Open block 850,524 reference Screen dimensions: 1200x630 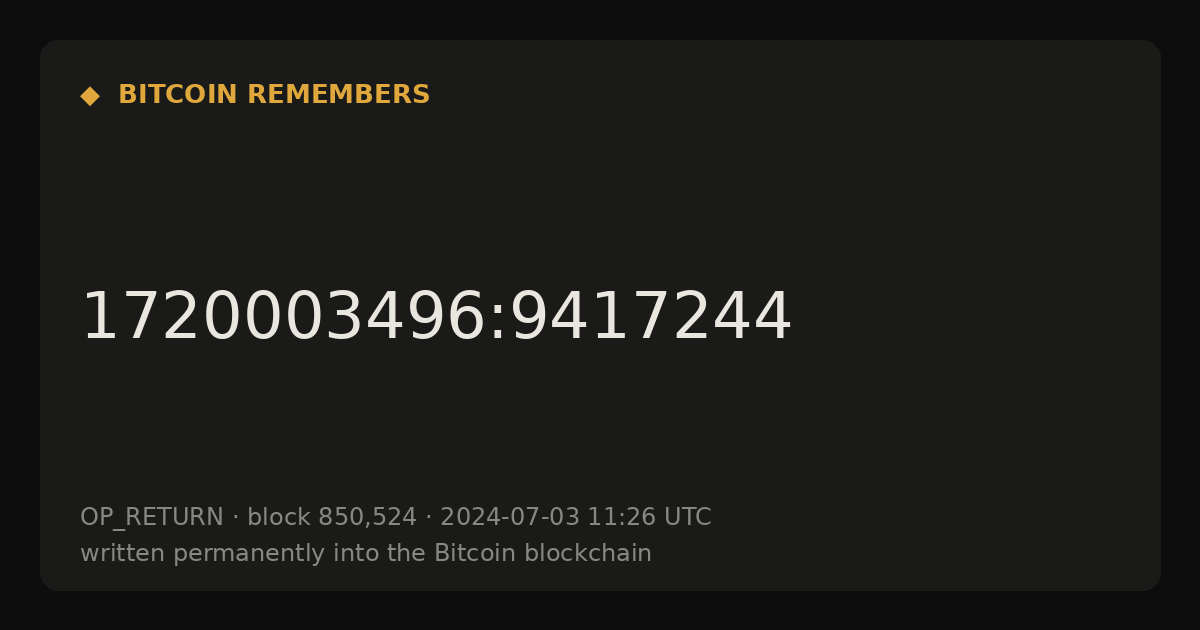[x=332, y=518]
